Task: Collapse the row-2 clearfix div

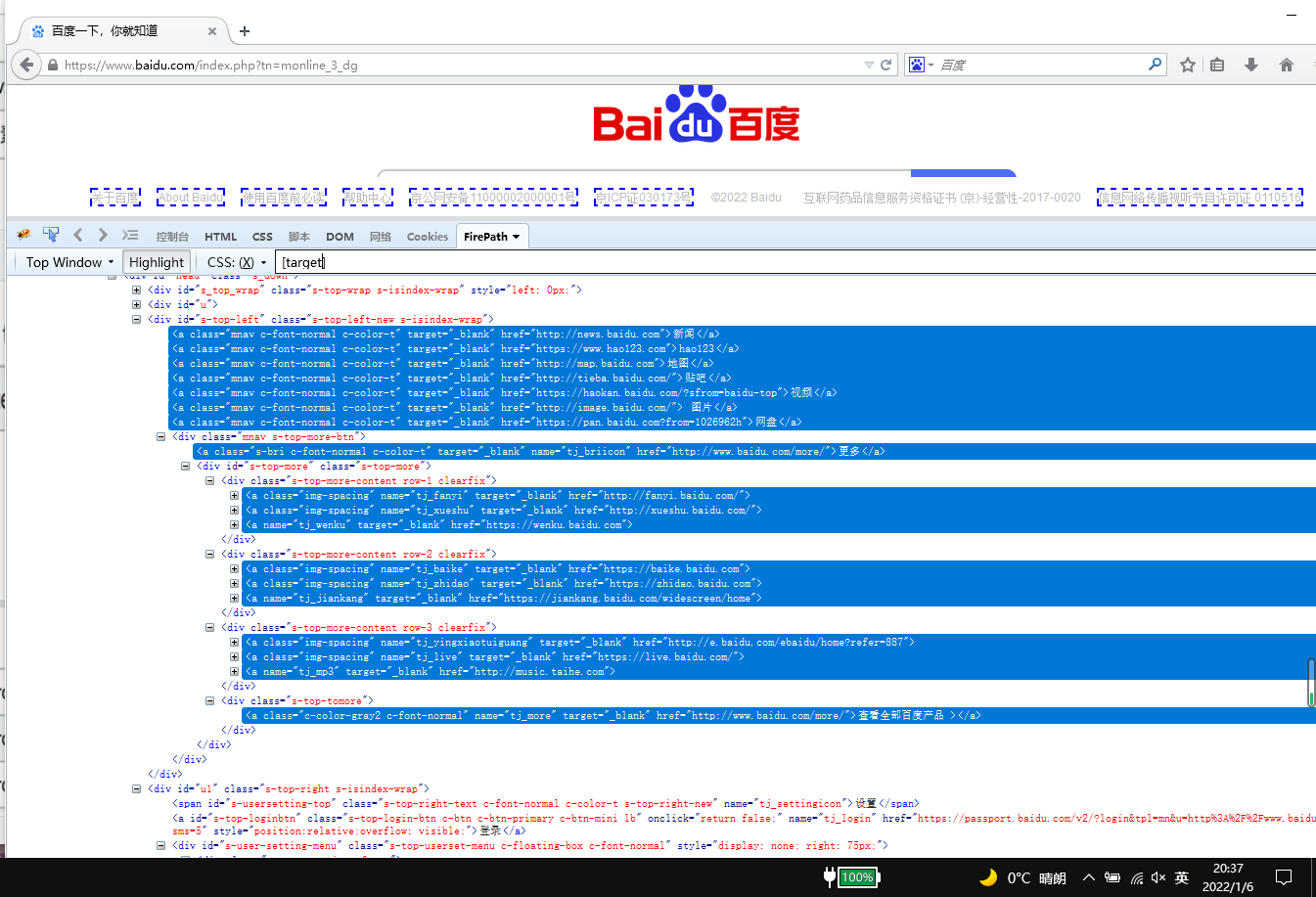Action: 210,554
